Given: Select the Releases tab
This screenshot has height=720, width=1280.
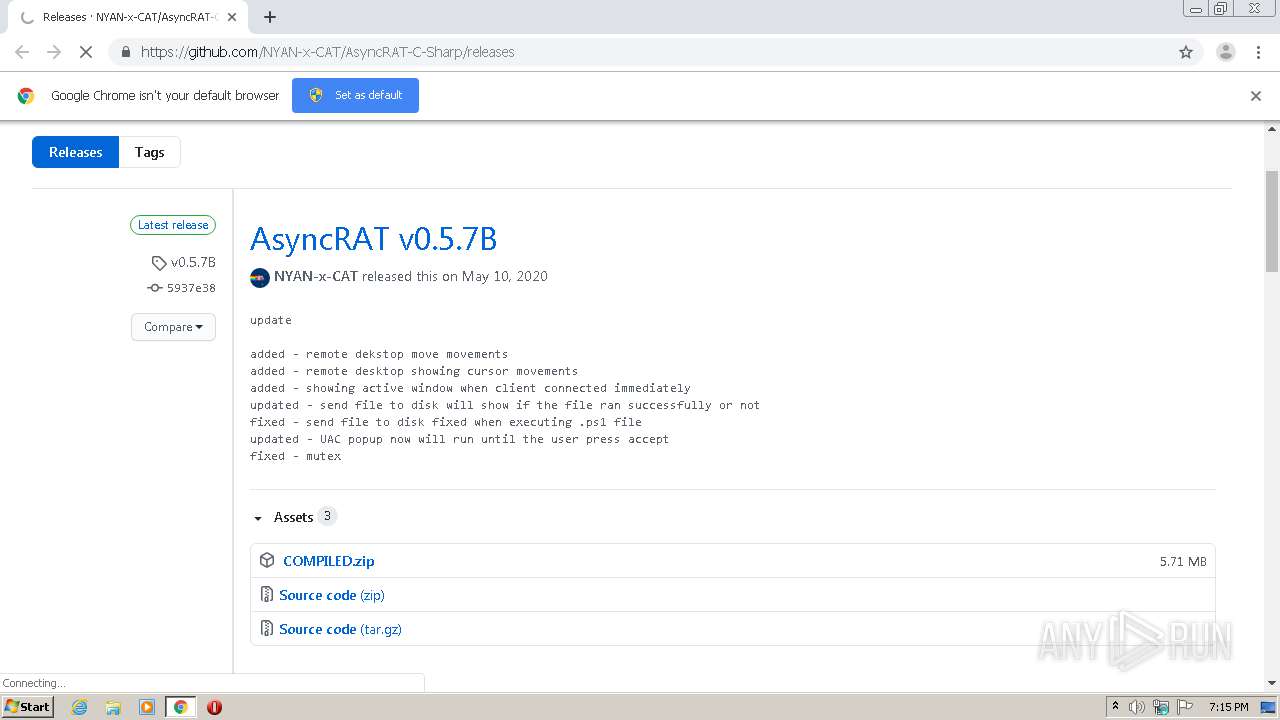Looking at the screenshot, I should coord(75,152).
